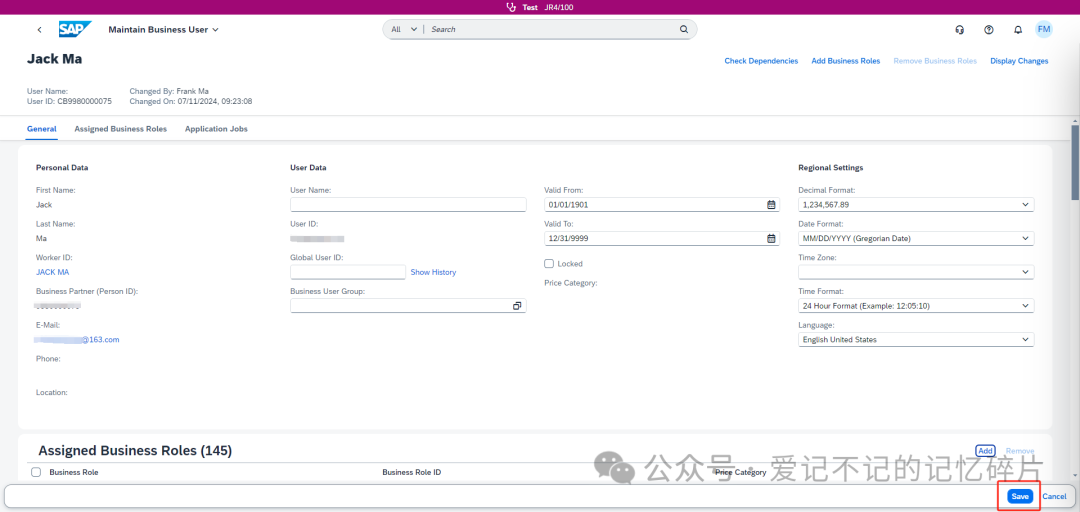This screenshot has height=512, width=1080.
Task: Open the JACK MA worker ID link
Action: [52, 272]
